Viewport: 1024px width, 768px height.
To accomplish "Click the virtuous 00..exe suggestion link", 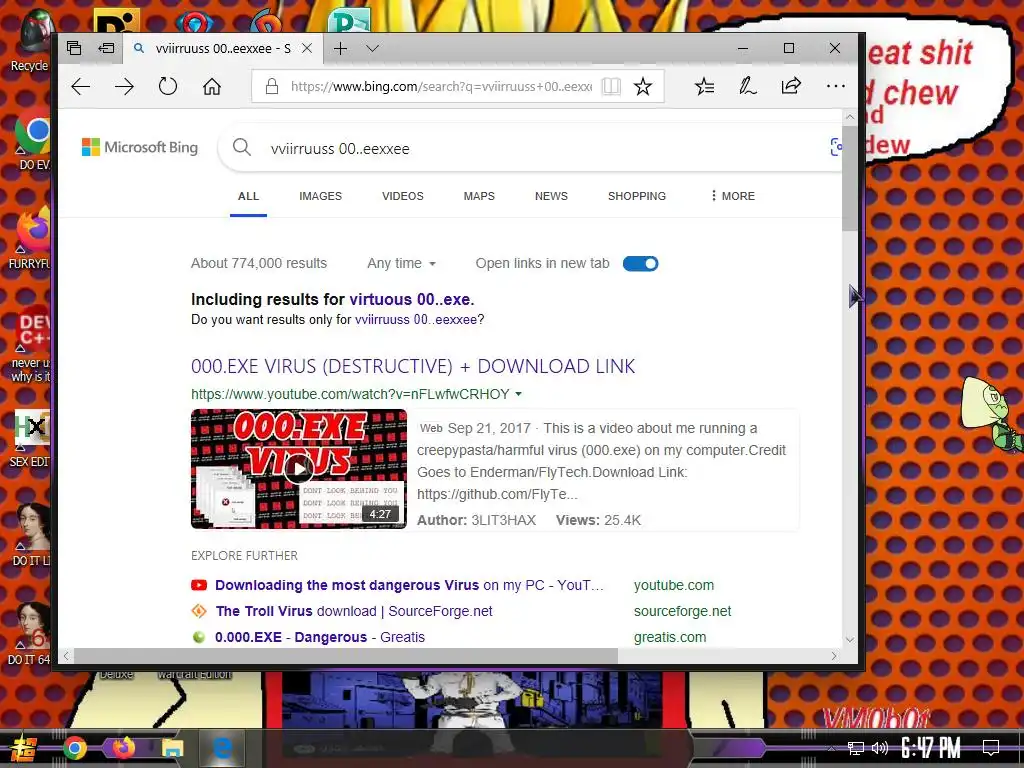I will point(411,299).
